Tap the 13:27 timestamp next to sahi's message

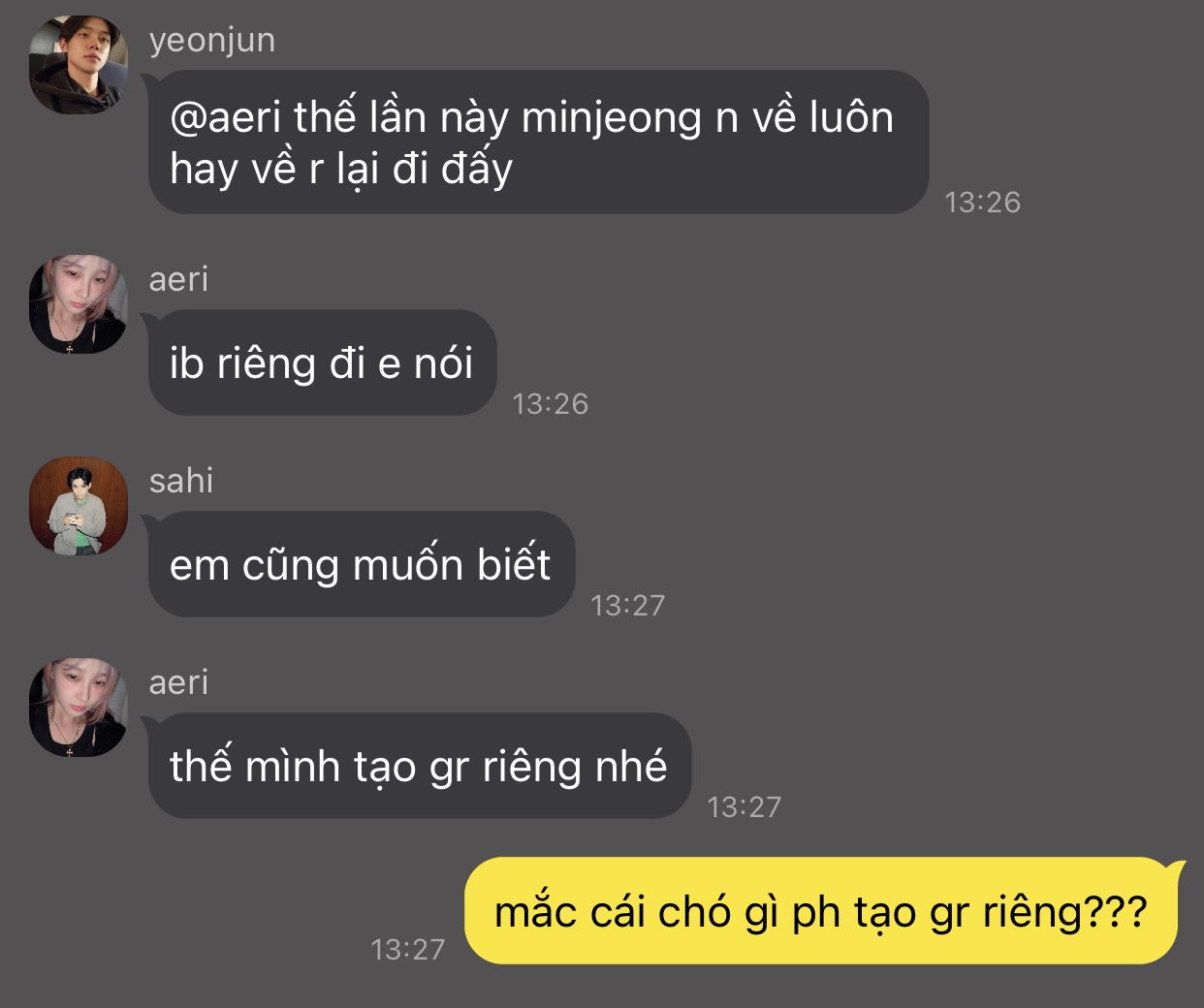point(628,605)
